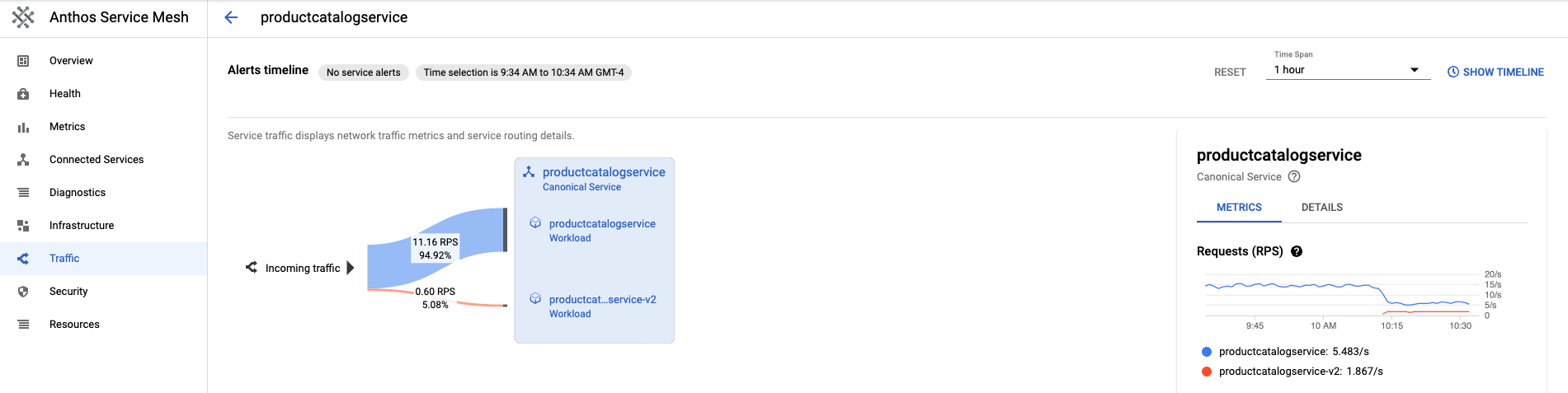The image size is (1568, 393).
Task: Switch to the Details tab
Action: pos(1321,208)
